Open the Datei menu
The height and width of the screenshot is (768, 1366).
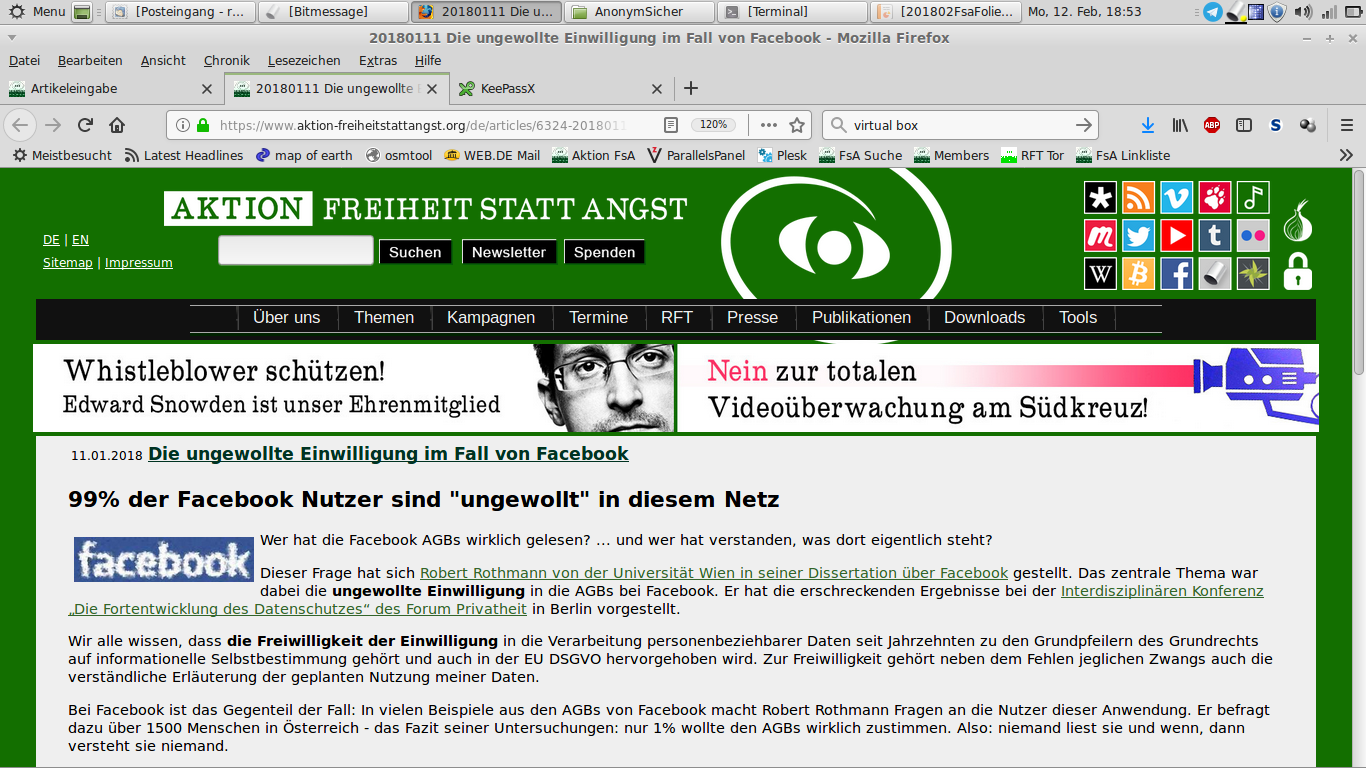pos(24,61)
